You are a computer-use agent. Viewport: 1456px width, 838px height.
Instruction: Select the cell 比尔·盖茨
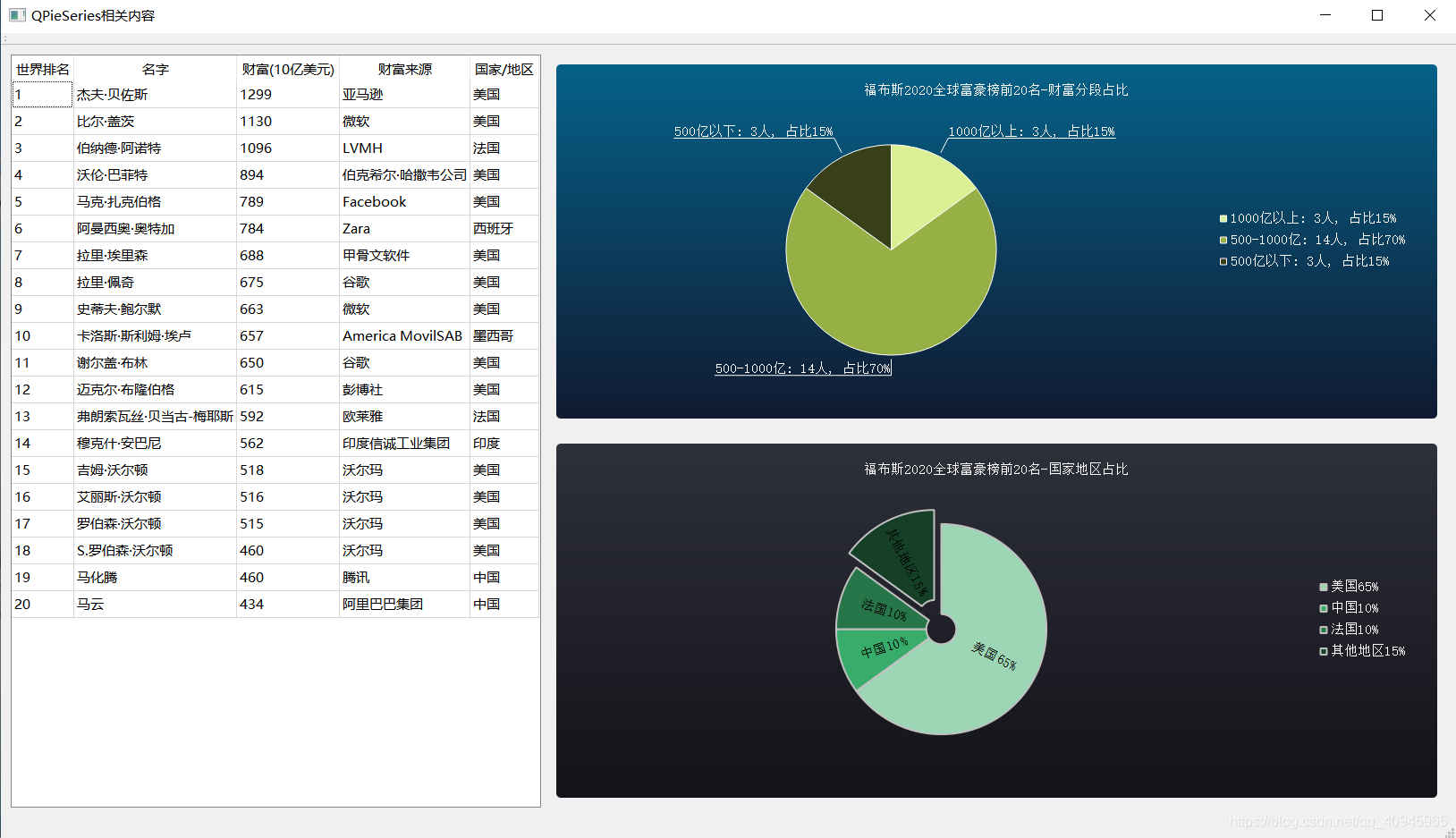coord(155,122)
